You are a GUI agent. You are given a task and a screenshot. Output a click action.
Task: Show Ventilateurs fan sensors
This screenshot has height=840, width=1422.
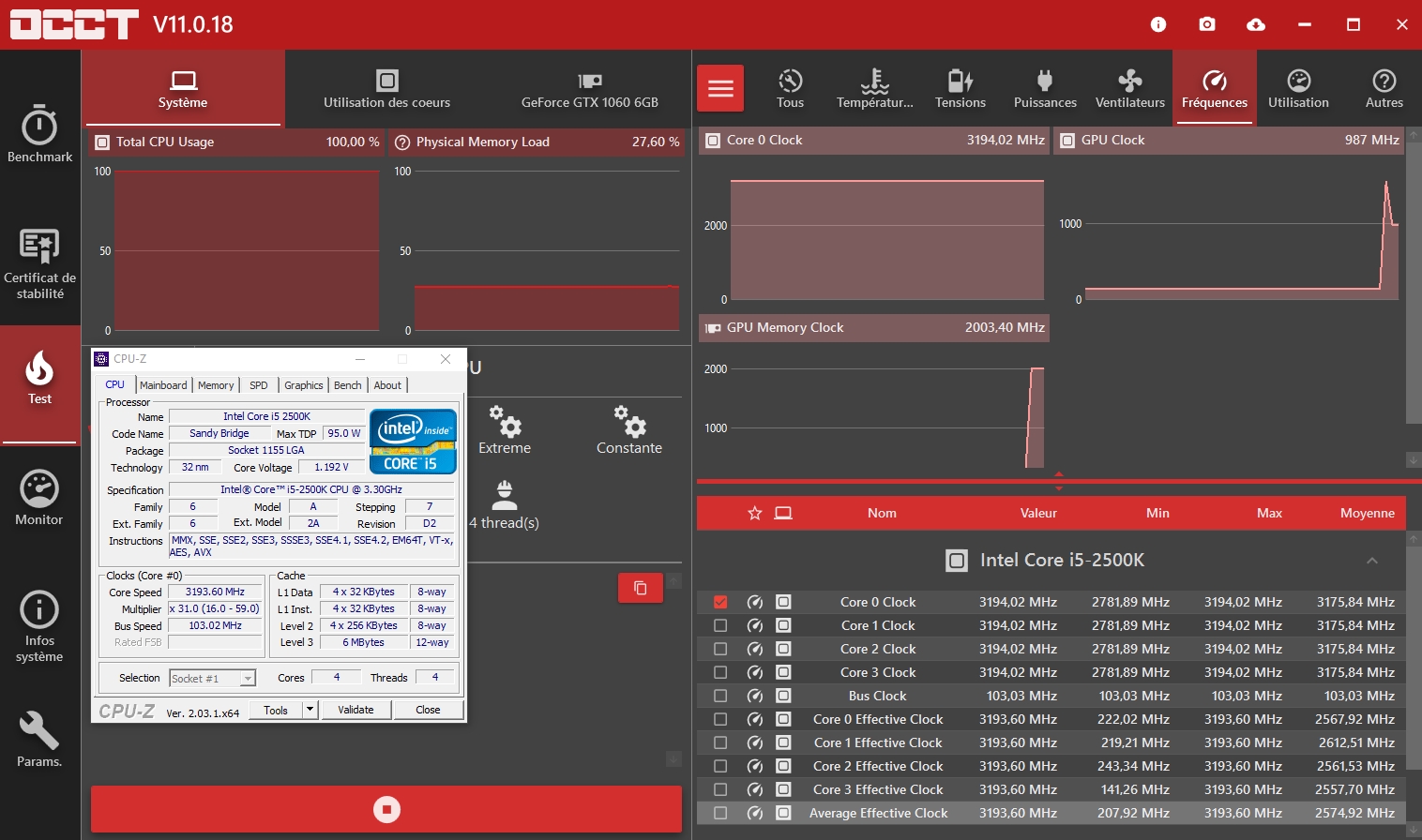click(1129, 89)
